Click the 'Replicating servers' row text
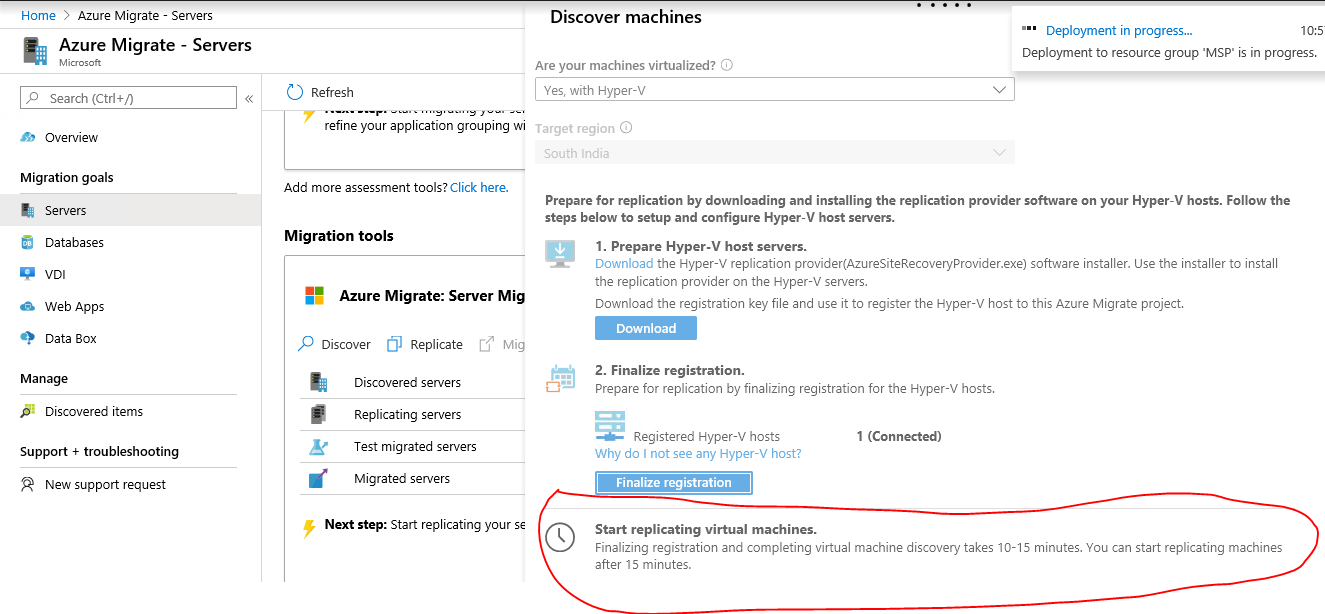 pyautogui.click(x=407, y=414)
